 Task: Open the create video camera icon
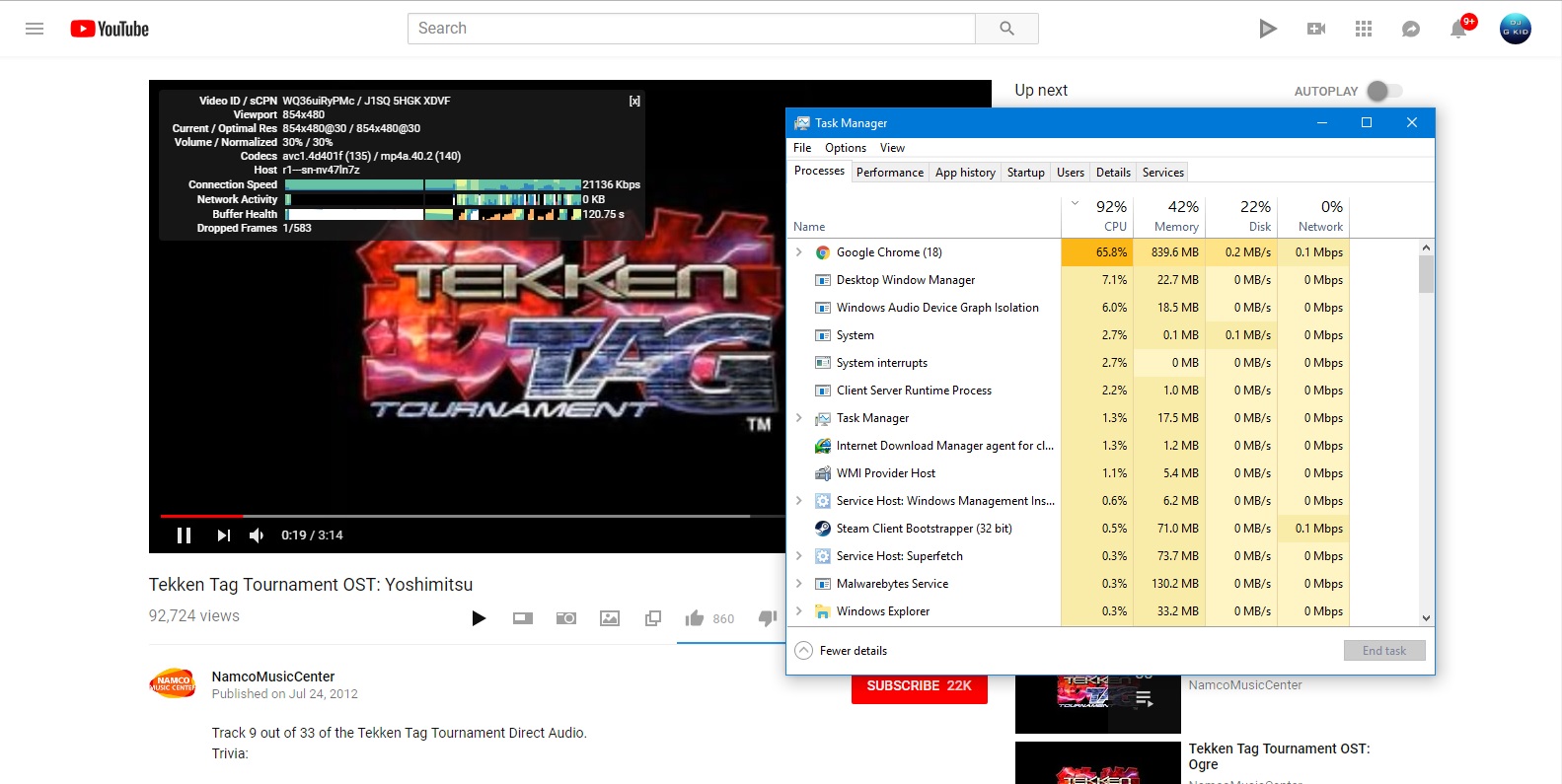click(1316, 29)
